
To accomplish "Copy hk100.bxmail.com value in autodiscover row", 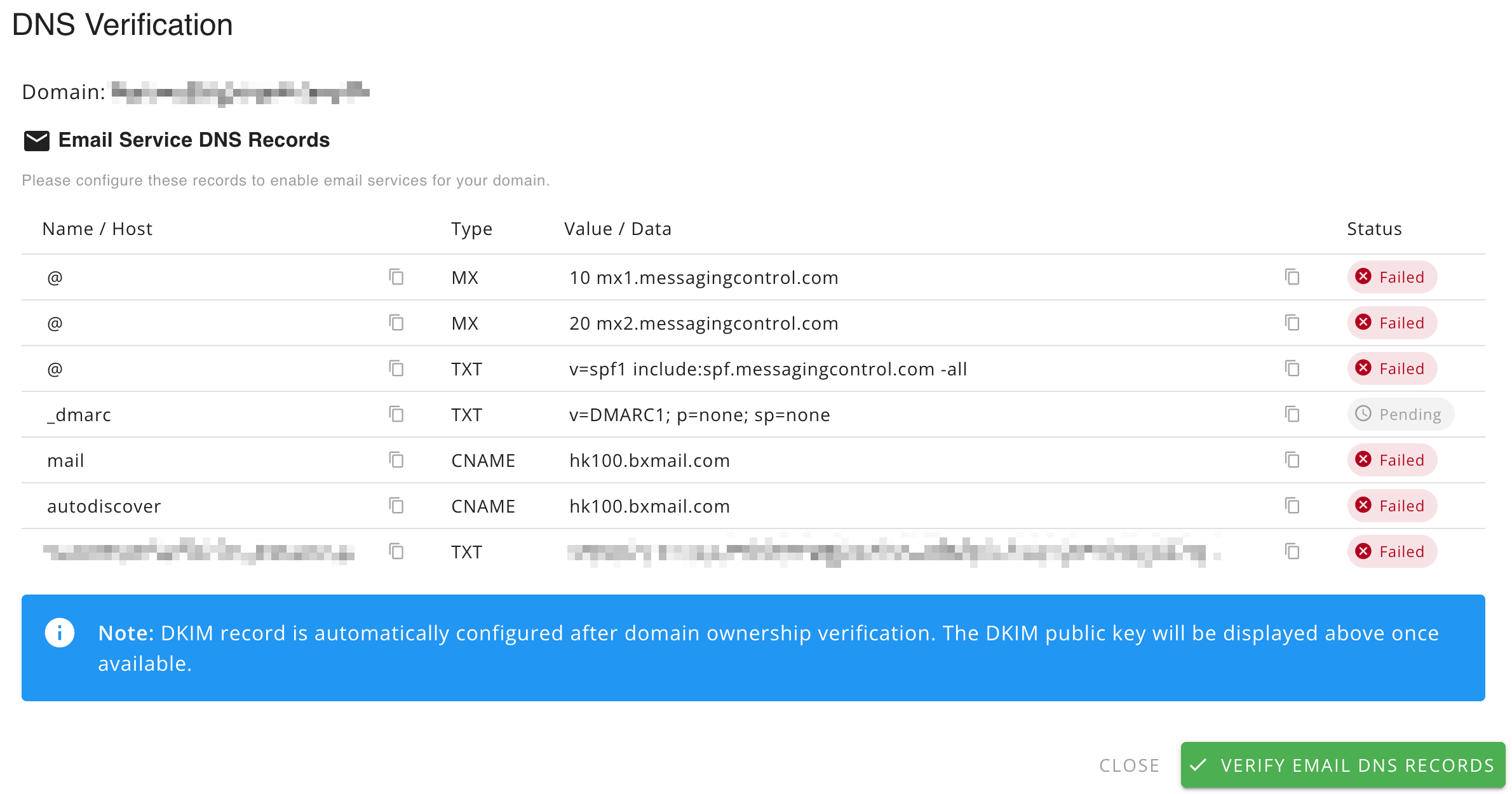I will tap(1292, 506).
